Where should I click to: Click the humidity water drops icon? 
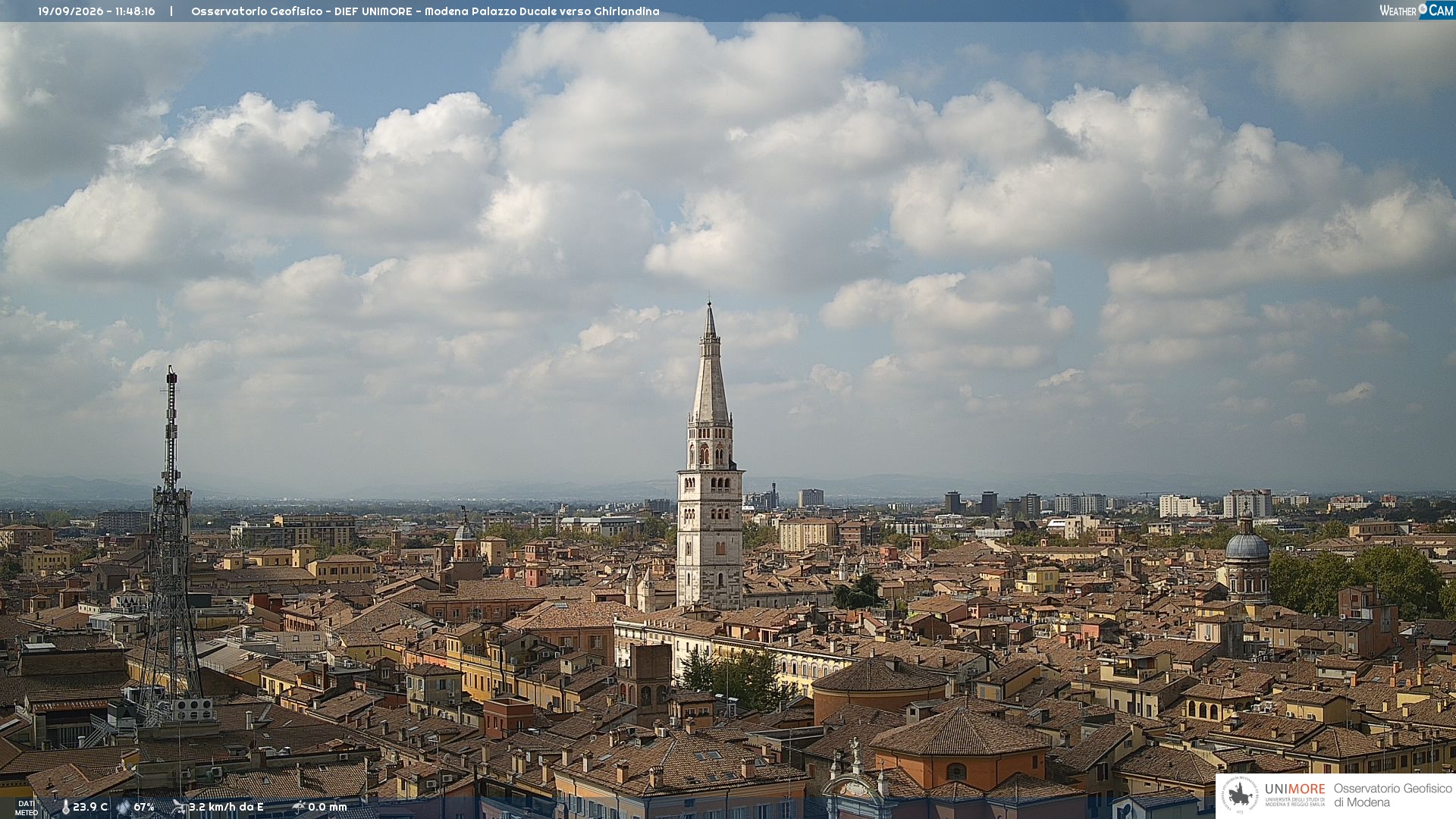coord(123,808)
